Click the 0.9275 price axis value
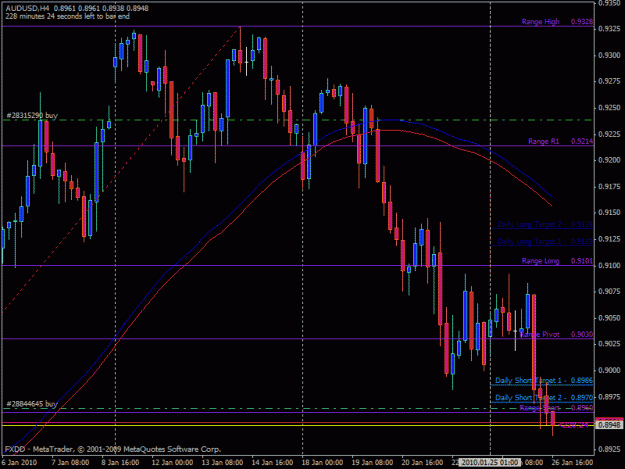 pos(610,82)
